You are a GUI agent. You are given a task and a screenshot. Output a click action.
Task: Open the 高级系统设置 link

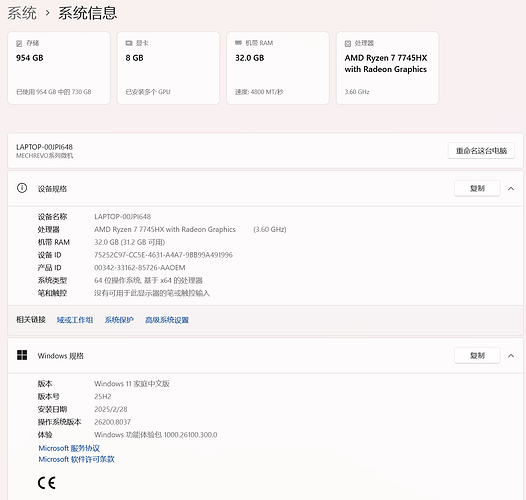click(167, 320)
